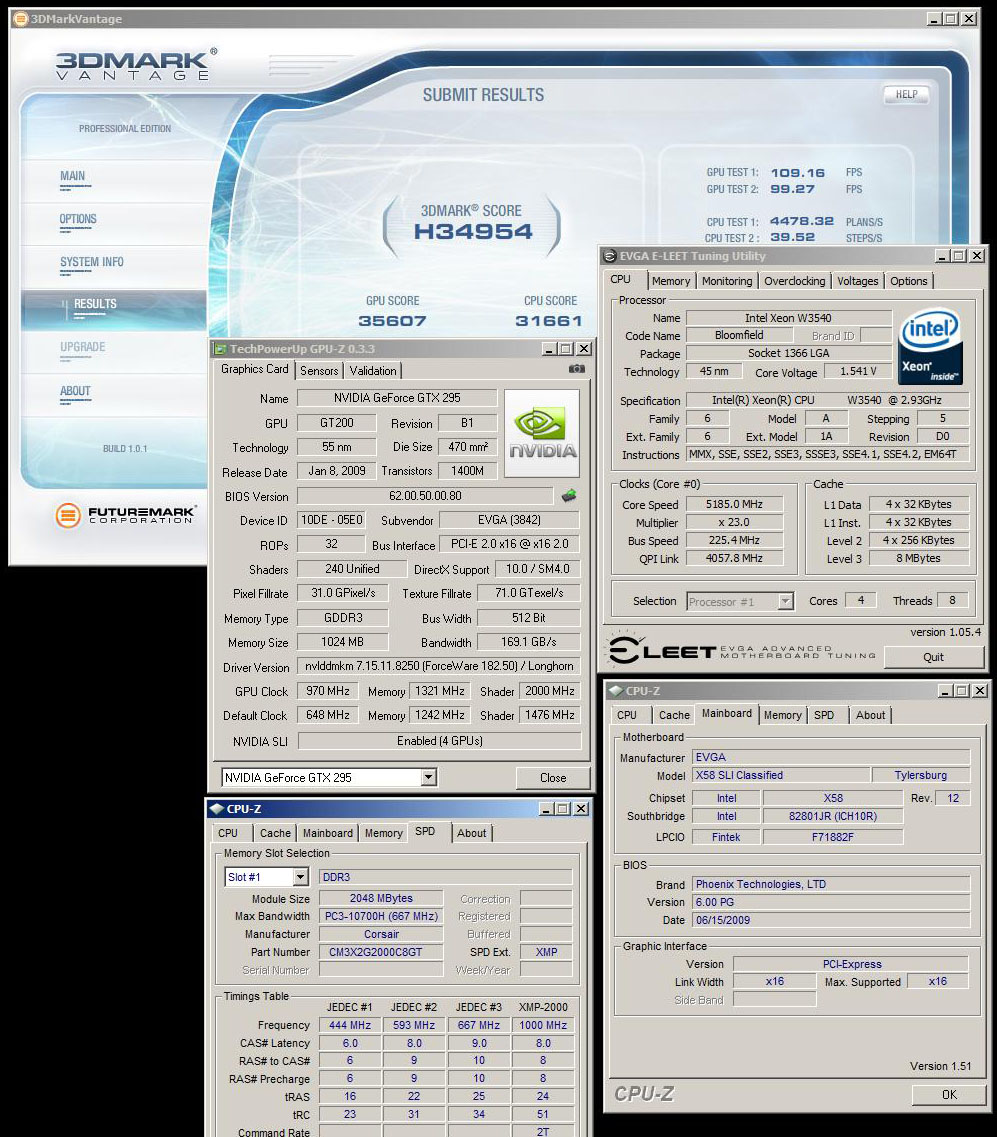The height and width of the screenshot is (1137, 997).
Task: Click the Intel Xeon inside logo in E-LEET
Action: pos(930,347)
